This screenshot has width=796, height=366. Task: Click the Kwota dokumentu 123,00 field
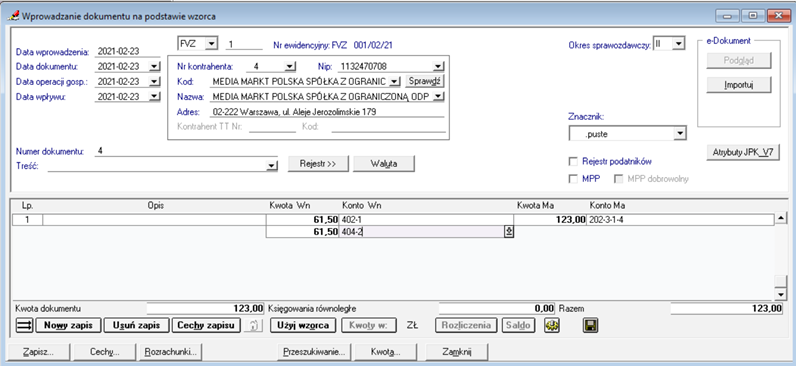tap(206, 308)
